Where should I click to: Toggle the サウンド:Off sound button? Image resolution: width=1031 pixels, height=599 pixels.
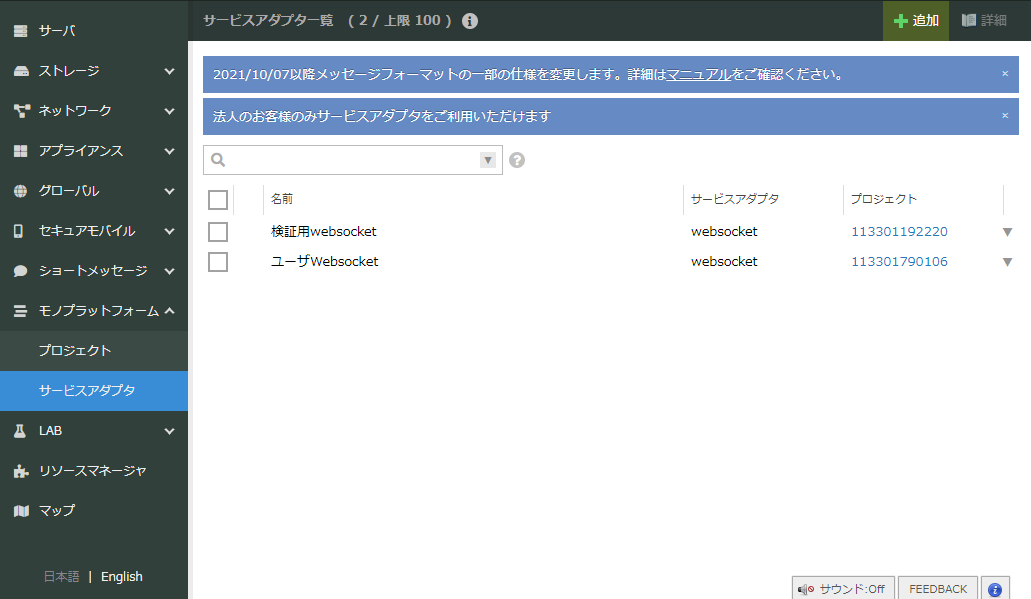click(843, 589)
